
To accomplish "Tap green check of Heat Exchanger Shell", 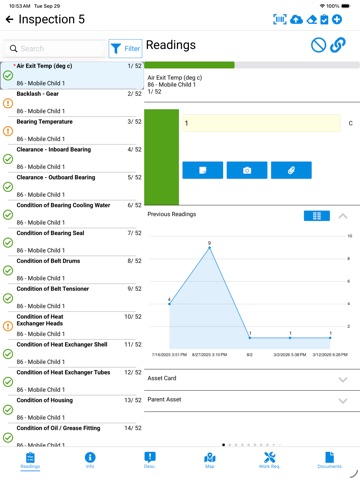I will (8, 354).
